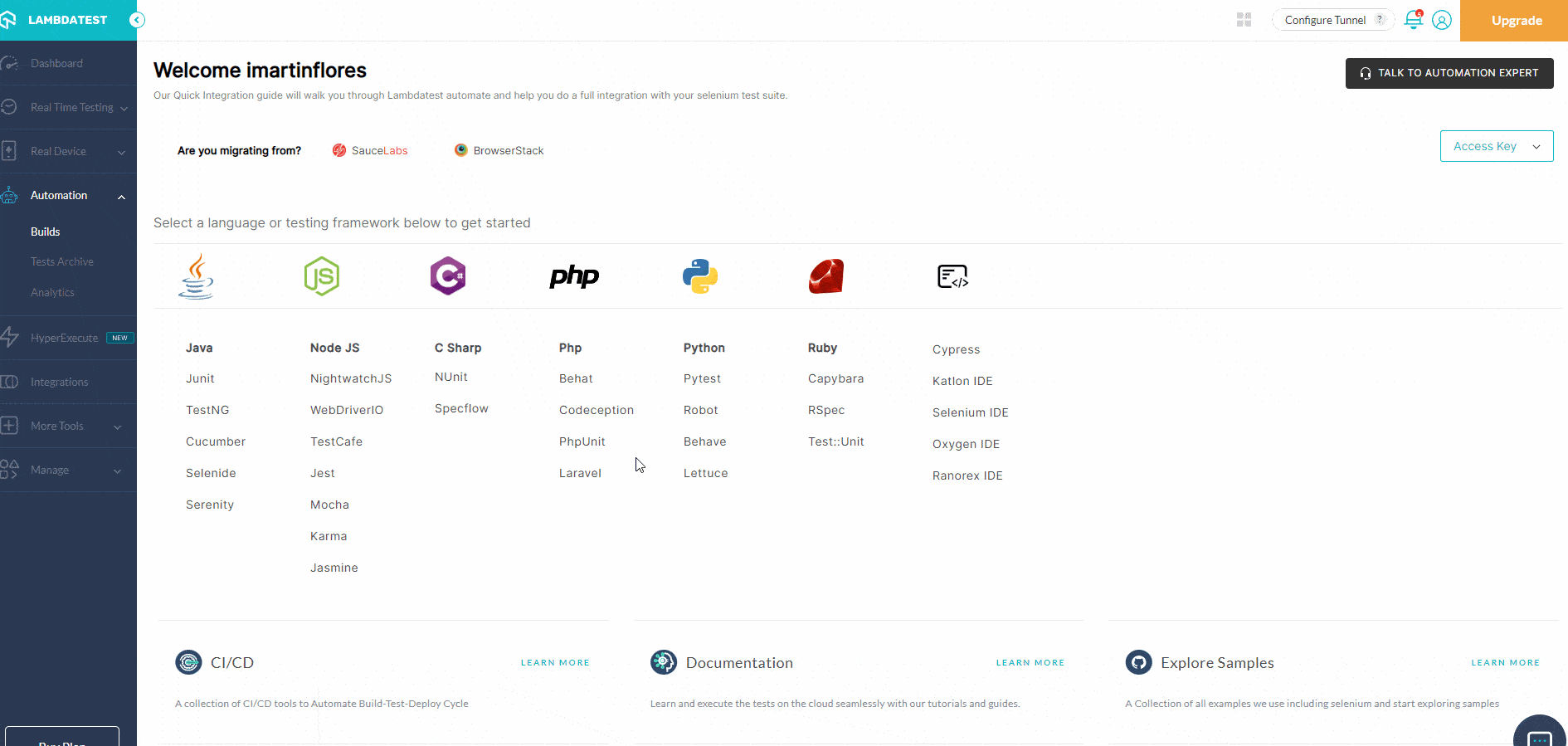Choose the Serenity framework link
1568x746 pixels.
pyautogui.click(x=210, y=505)
